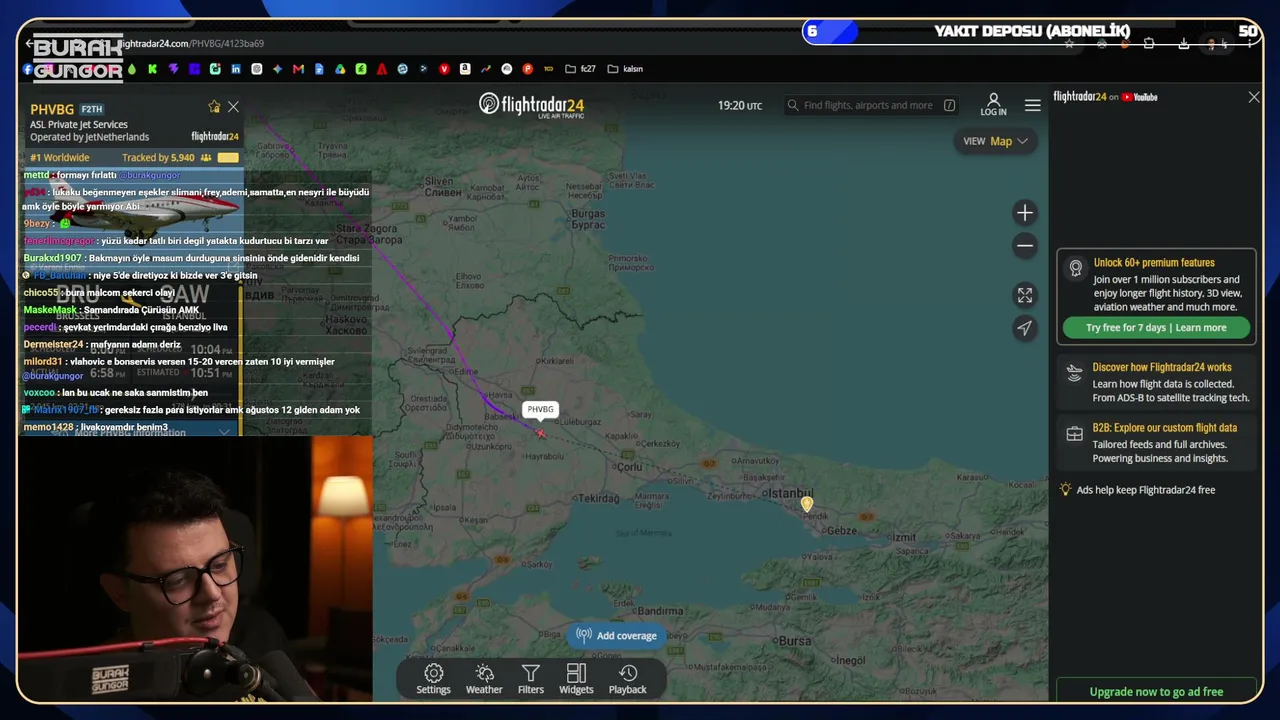This screenshot has height=720, width=1280.
Task: Open the browser extensions puzzle icon
Action: [x=1149, y=44]
